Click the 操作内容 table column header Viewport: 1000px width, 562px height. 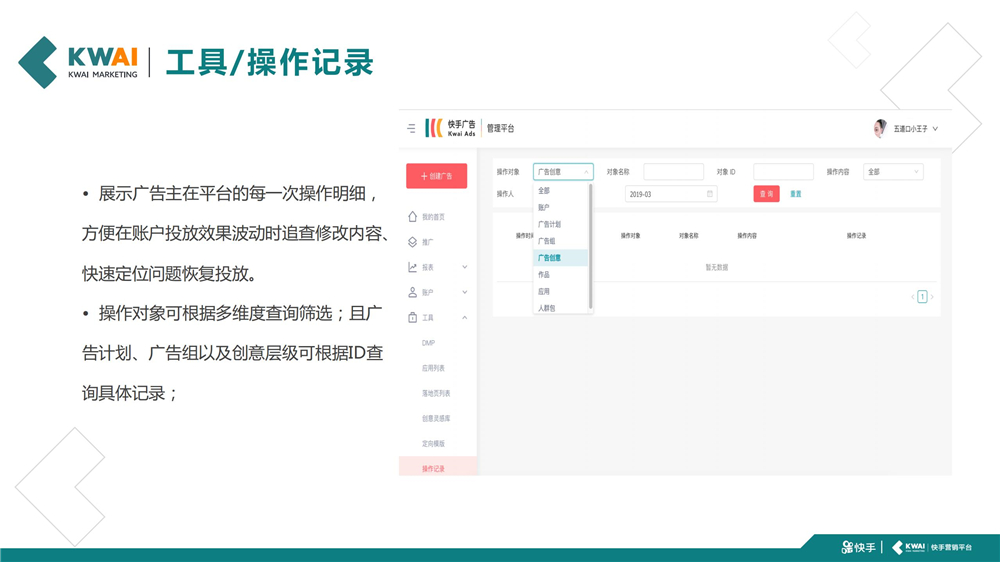747,236
